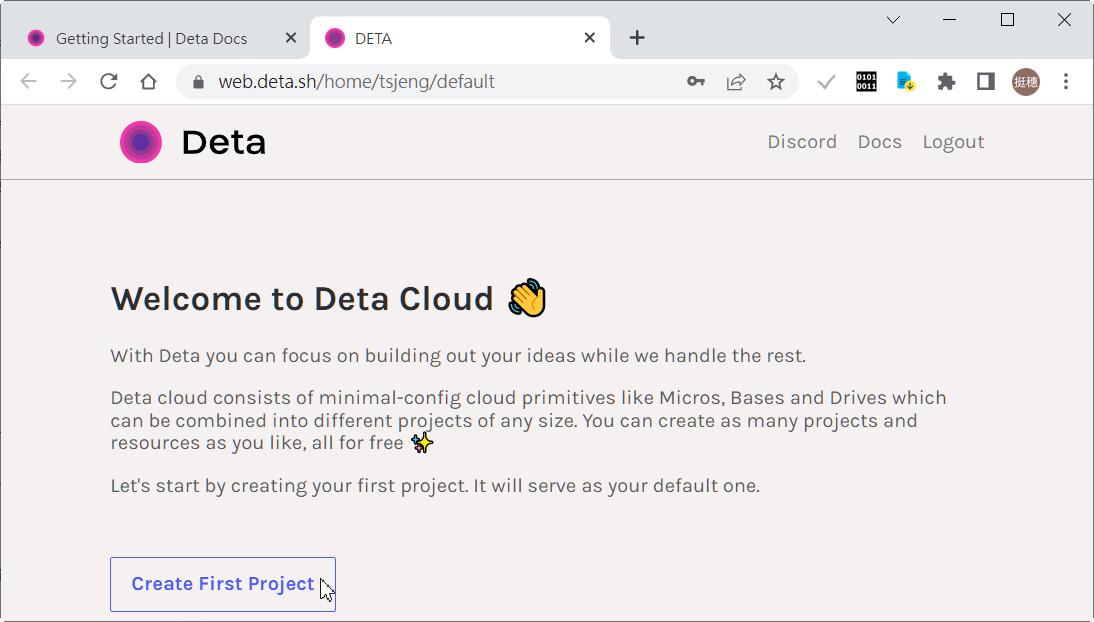Open the binary 0101 extension icon
Image resolution: width=1094 pixels, height=622 pixels.
point(866,82)
